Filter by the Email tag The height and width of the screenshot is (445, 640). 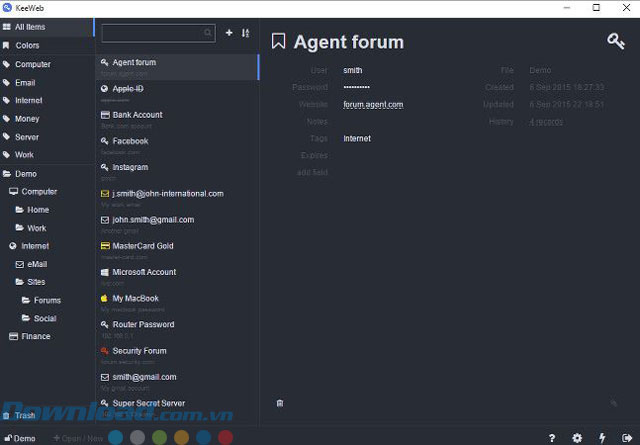click(x=47, y=82)
